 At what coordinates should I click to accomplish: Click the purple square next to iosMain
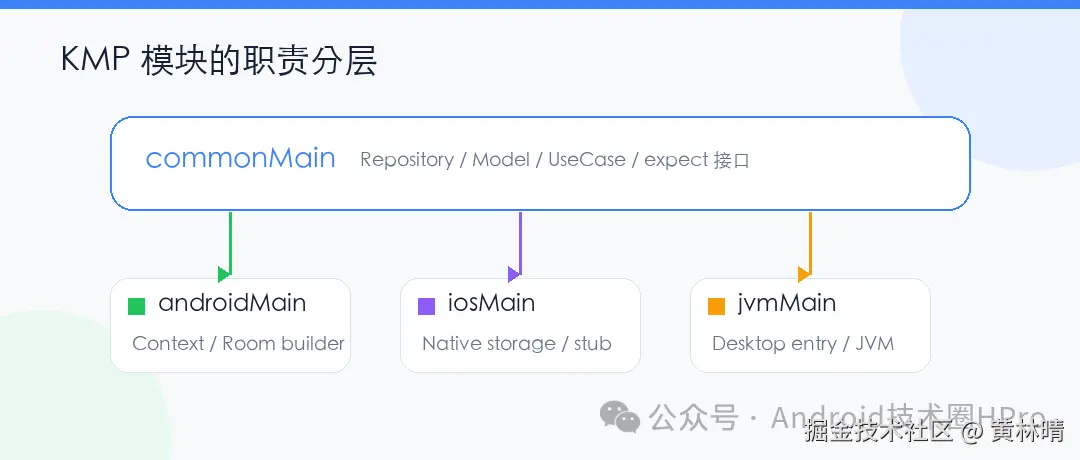(426, 306)
